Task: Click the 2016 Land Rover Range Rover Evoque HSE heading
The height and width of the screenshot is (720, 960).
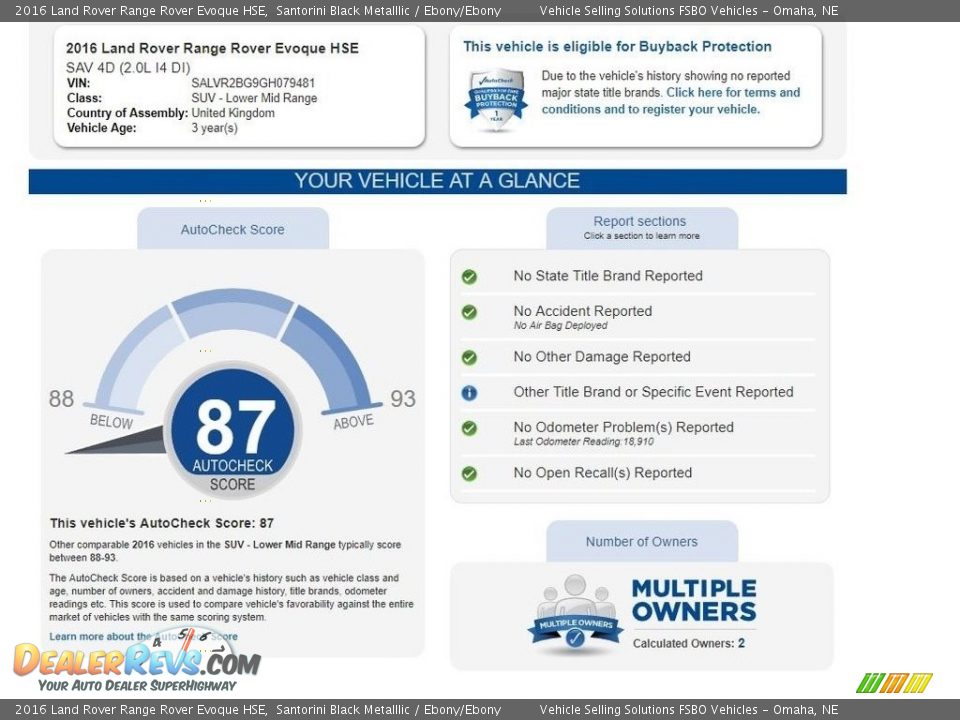Action: (212, 48)
